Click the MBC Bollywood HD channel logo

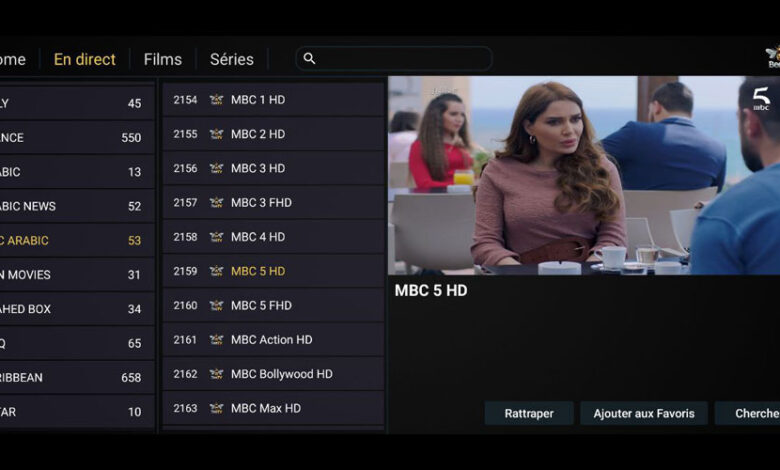click(x=216, y=374)
